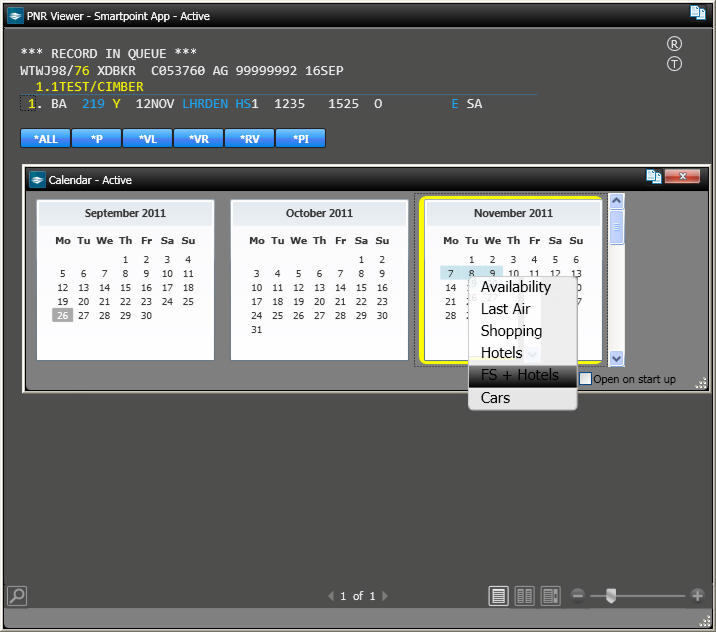This screenshot has height=632, width=716.
Task: Click the *PI button
Action: (300, 138)
